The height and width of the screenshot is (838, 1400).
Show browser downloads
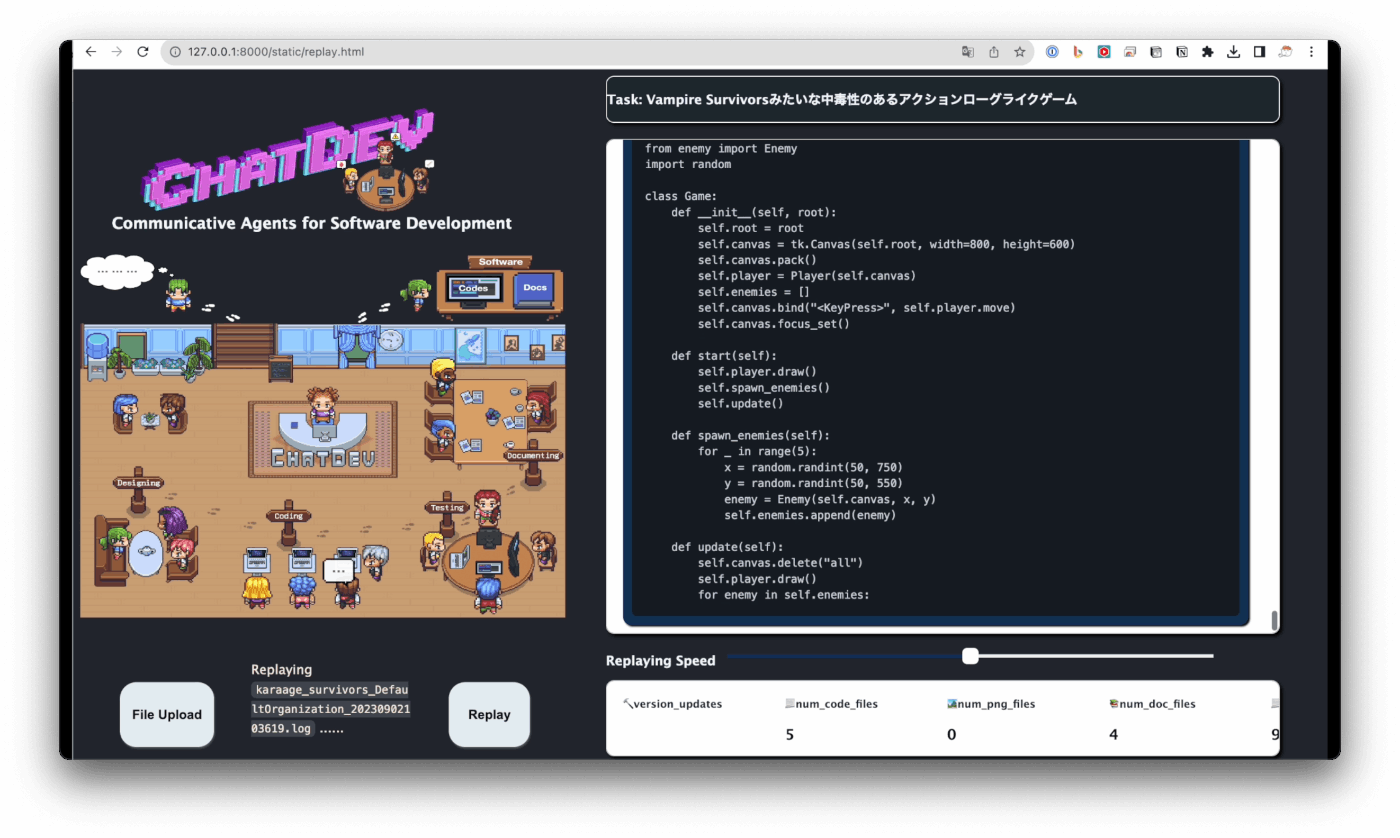pos(1234,51)
